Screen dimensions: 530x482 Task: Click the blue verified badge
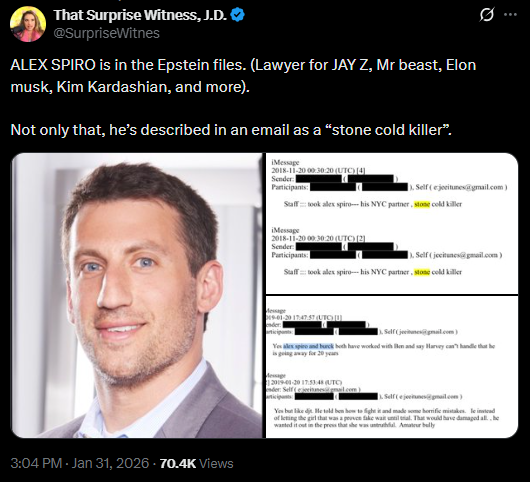coord(237,15)
